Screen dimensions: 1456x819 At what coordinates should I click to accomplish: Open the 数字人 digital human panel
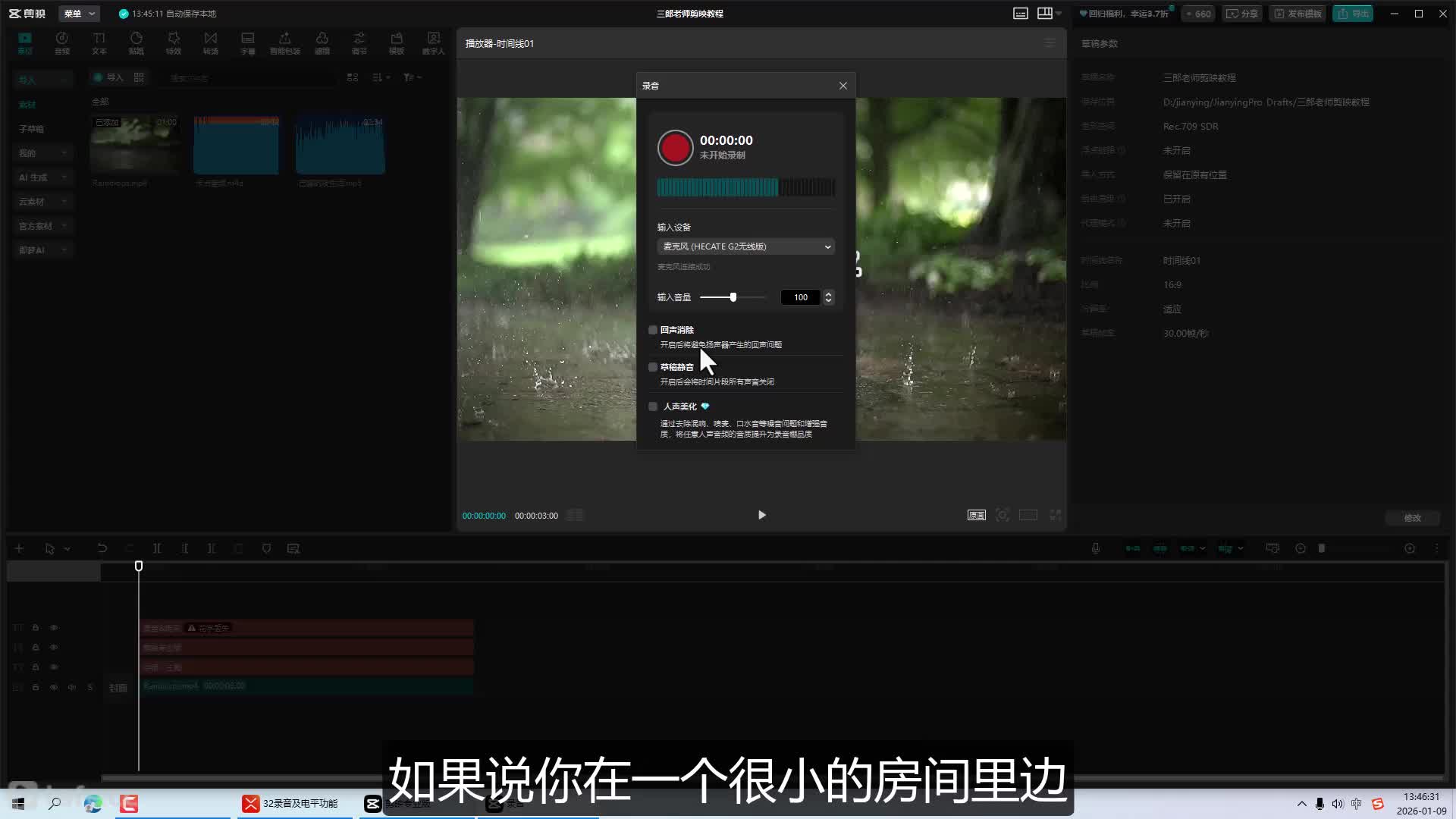point(434,43)
